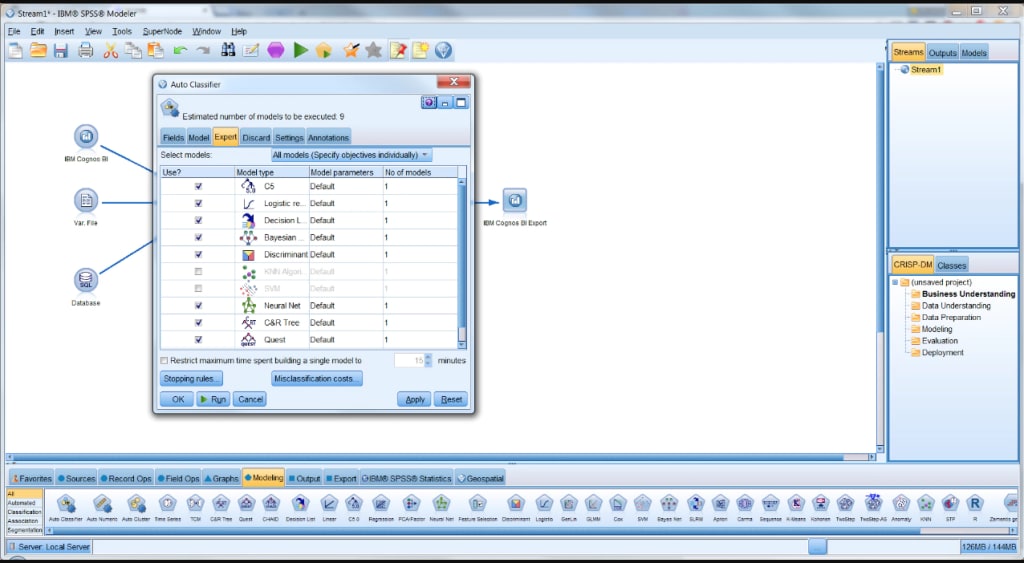Enable restrict maximum time per model checkbox

165,361
